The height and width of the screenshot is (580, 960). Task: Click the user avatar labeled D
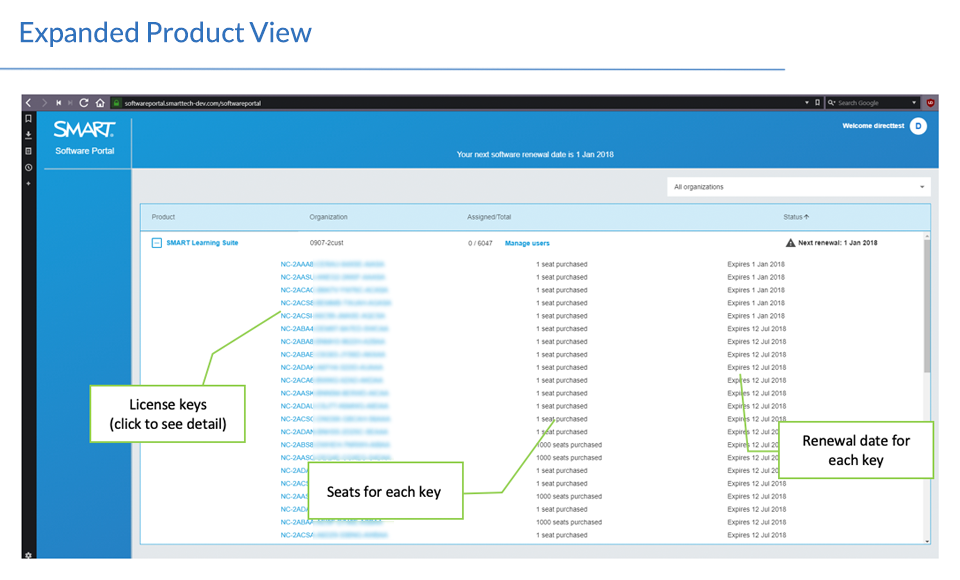[918, 126]
